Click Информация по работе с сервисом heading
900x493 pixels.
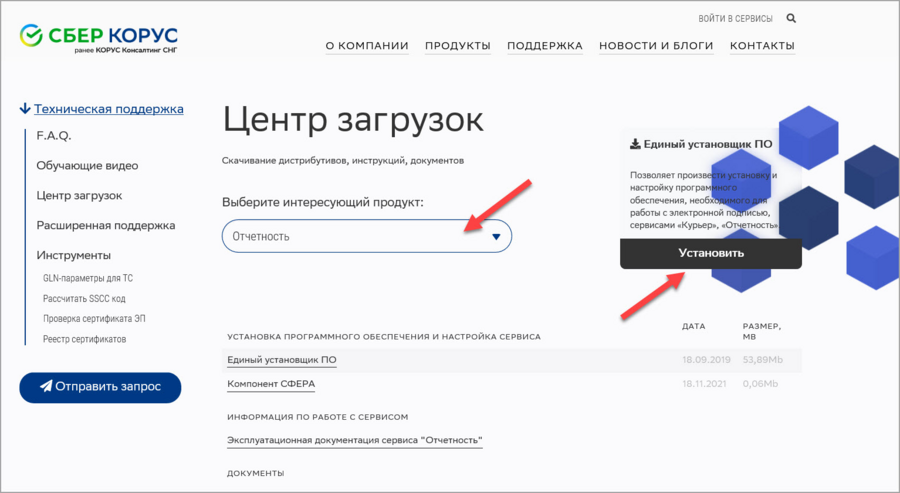[317, 417]
